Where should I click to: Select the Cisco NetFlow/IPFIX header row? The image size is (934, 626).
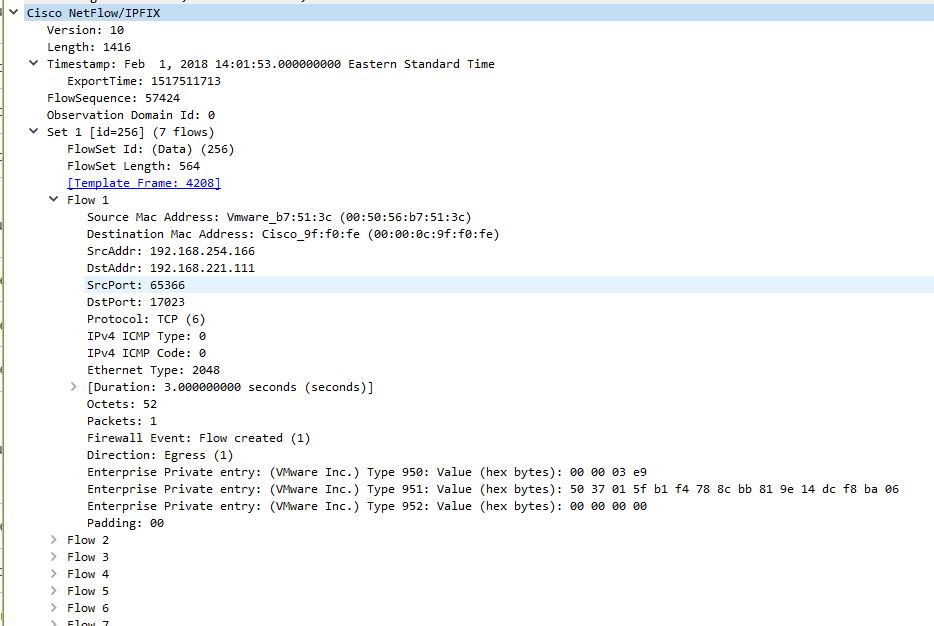pos(479,13)
